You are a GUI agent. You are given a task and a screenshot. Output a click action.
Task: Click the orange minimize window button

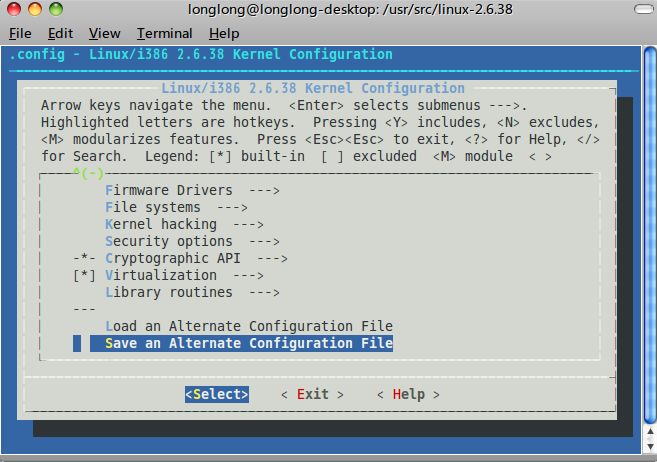coord(35,9)
